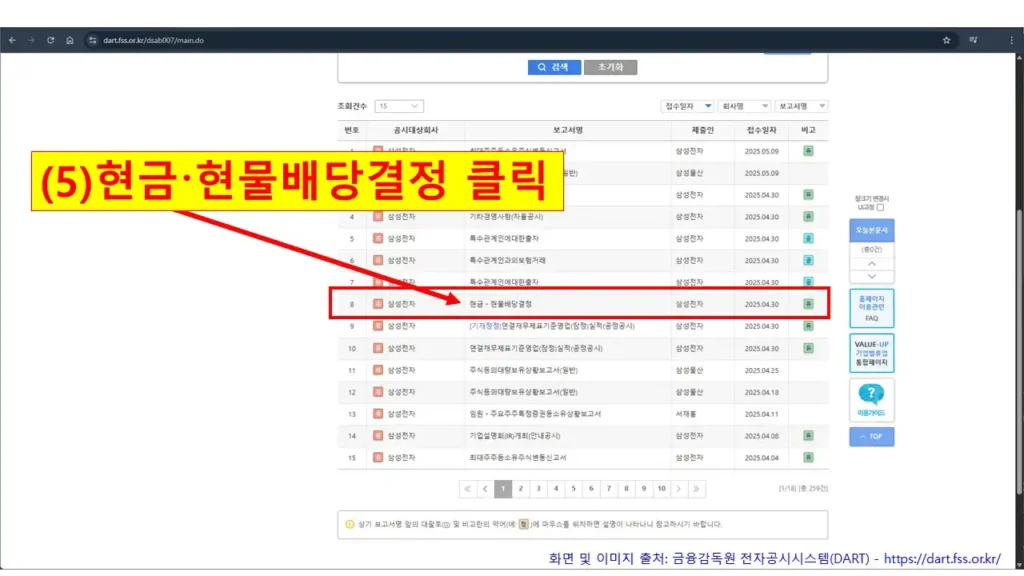Open 특수관계인과의보험거래 report in row 6
1024x576 pixels.
(507, 261)
